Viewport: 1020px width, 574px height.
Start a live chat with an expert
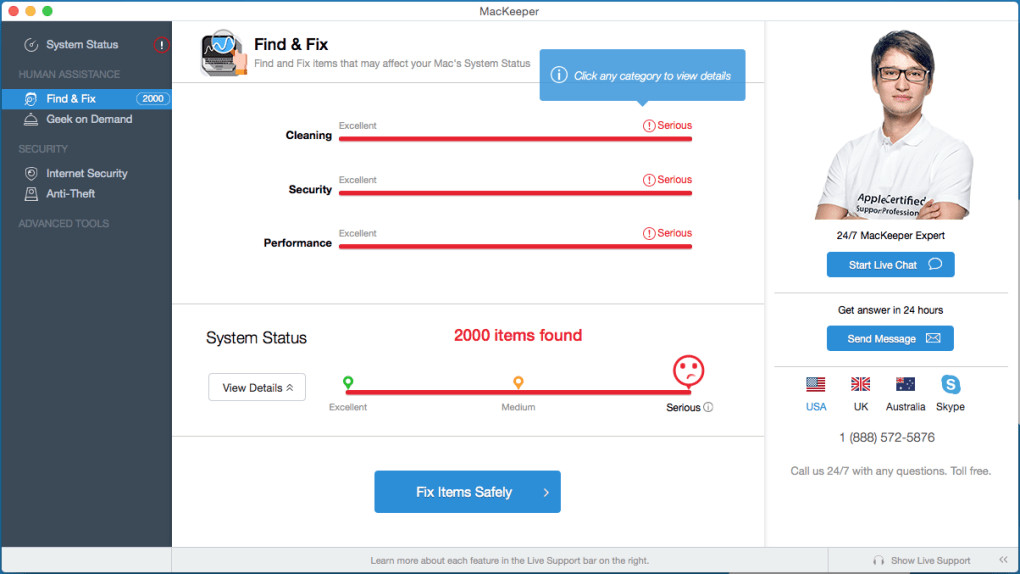coord(891,265)
